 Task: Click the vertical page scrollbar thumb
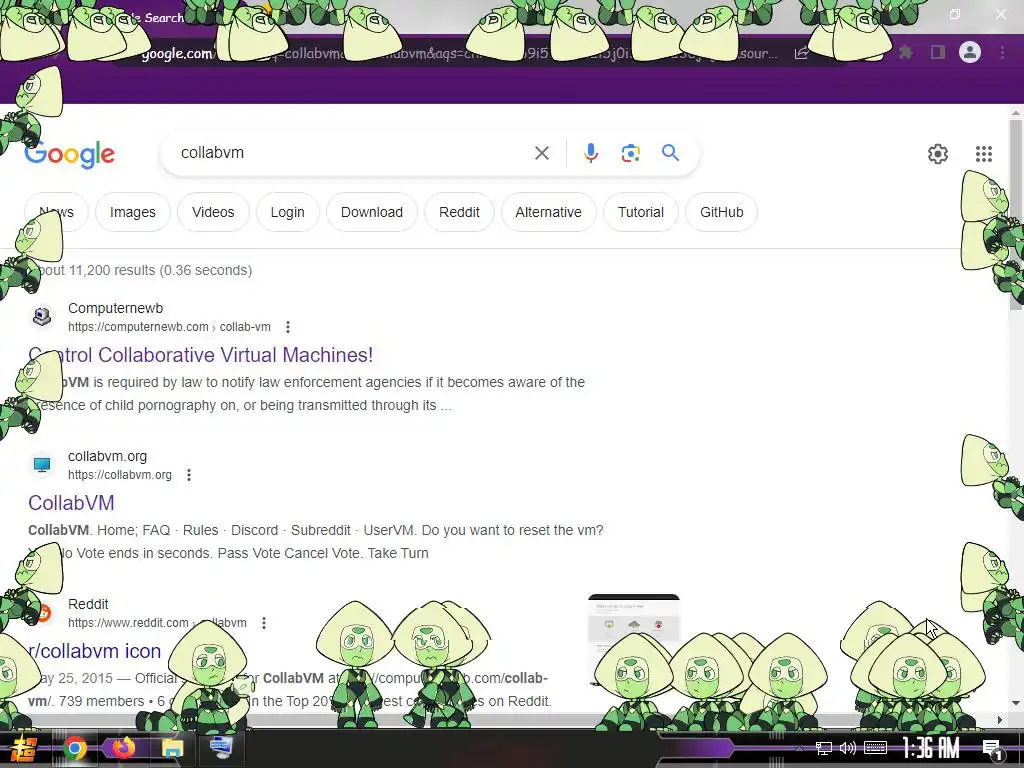[x=1016, y=216]
